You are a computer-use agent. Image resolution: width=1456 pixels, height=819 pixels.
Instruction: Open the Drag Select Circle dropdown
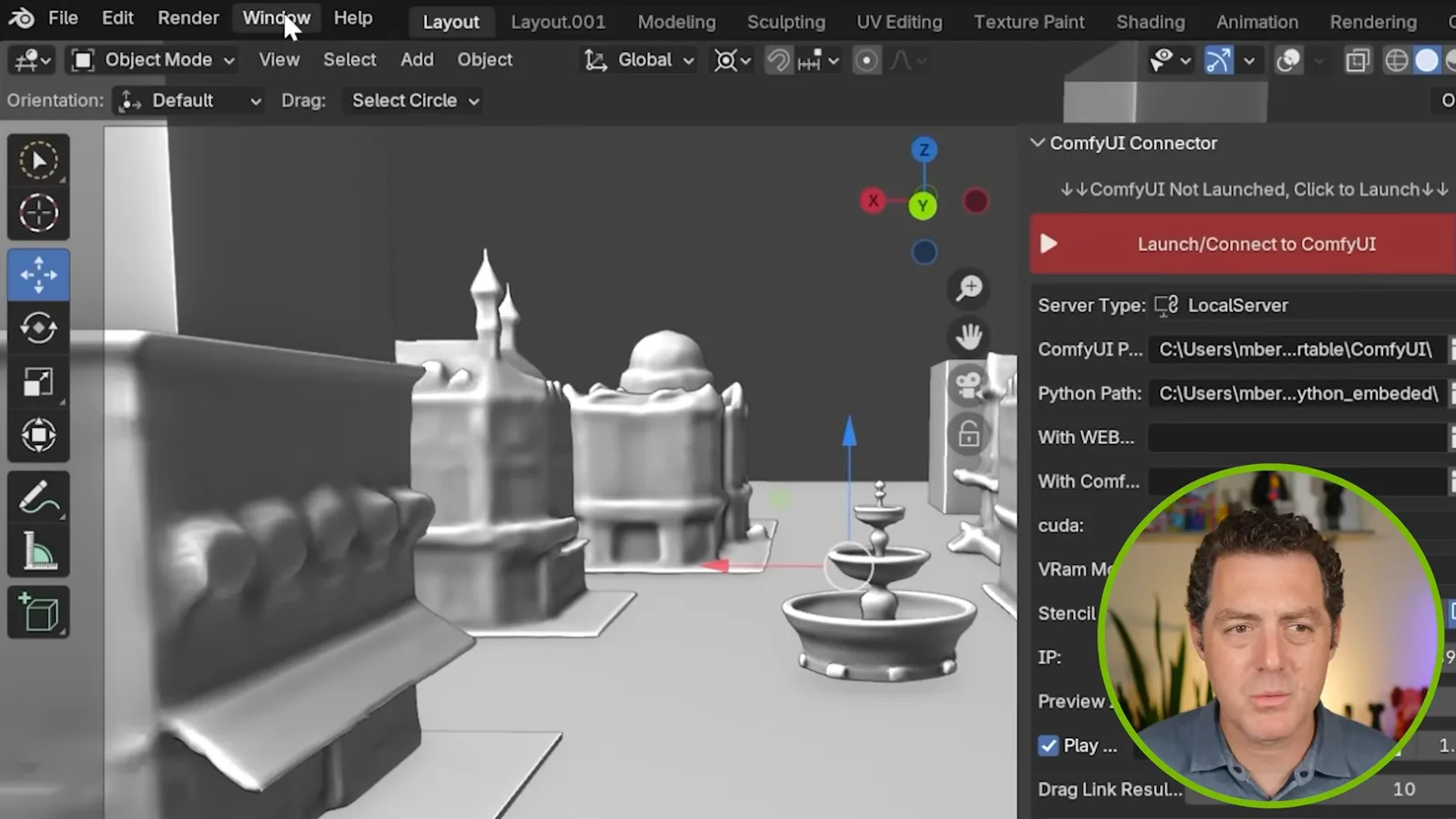point(414,101)
